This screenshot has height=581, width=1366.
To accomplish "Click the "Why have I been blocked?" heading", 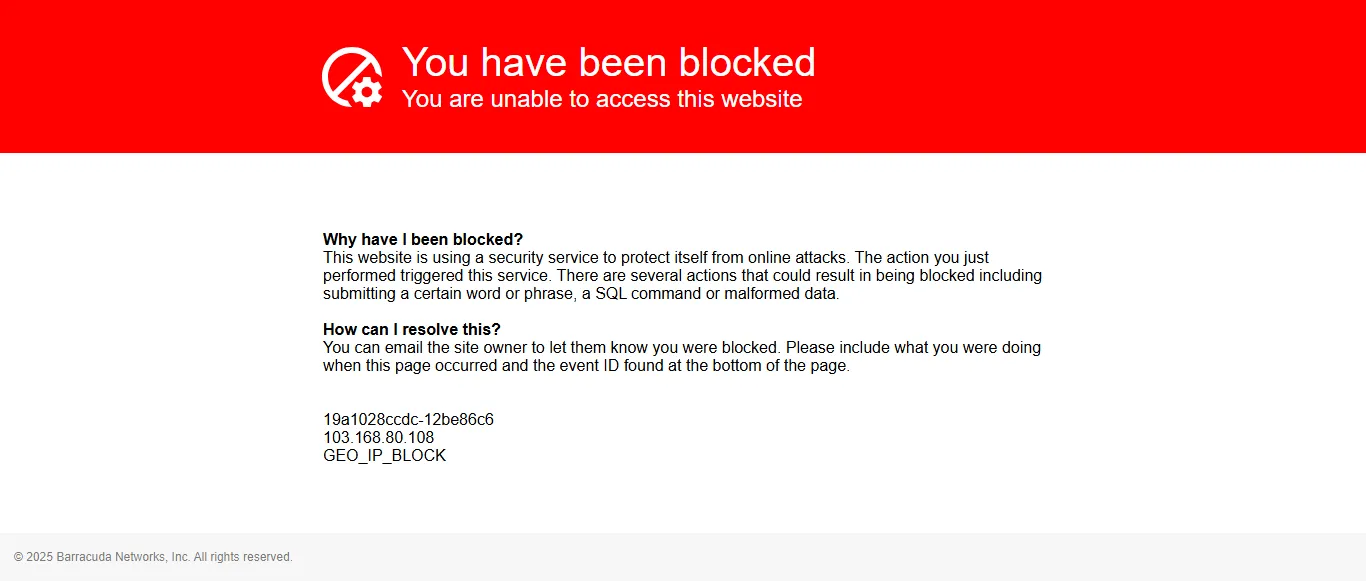I will coord(422,240).
